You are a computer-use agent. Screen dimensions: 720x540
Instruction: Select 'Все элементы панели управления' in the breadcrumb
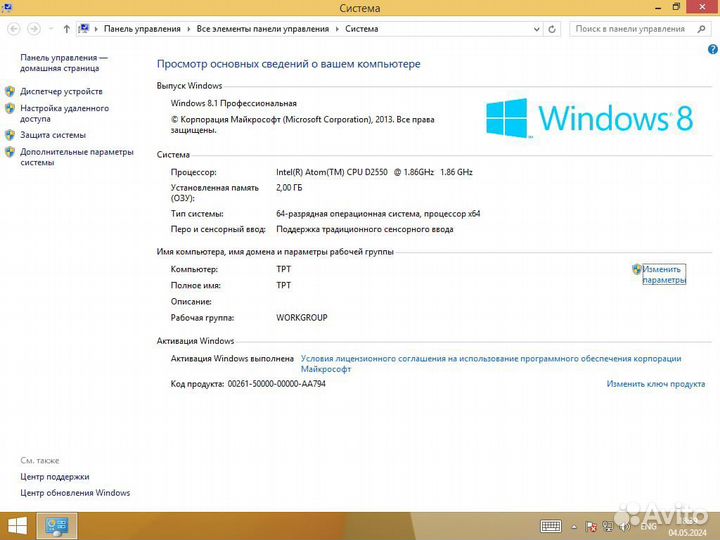point(262,29)
